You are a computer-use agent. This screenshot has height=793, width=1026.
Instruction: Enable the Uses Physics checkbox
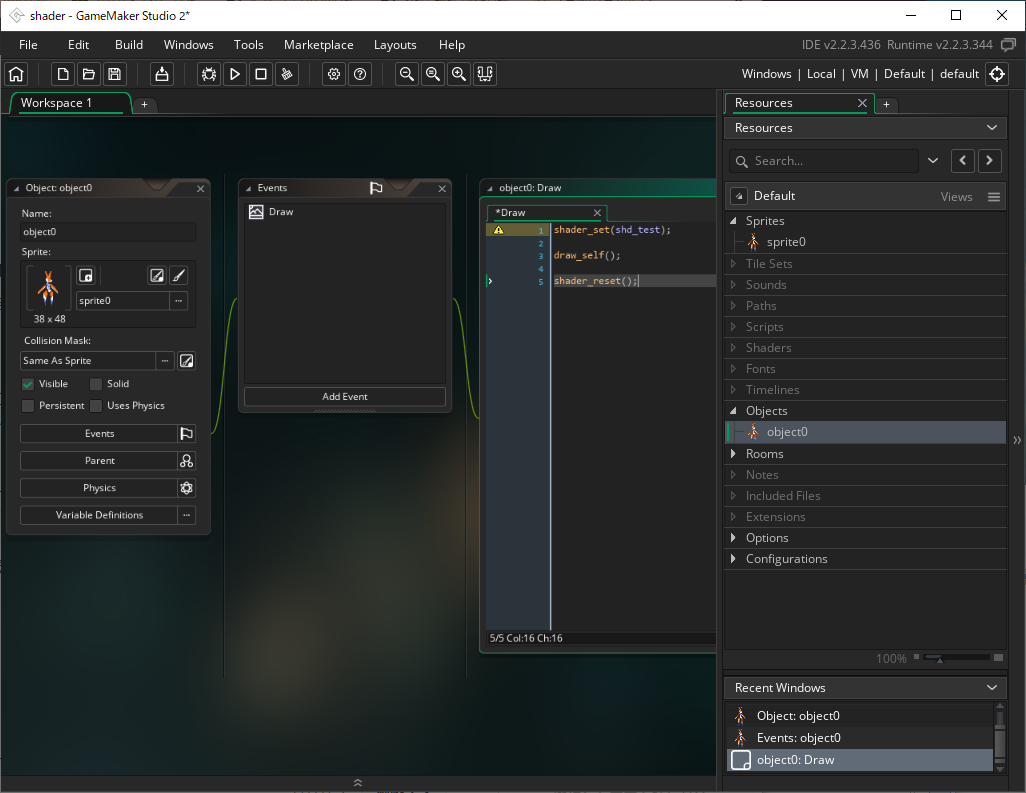(96, 406)
